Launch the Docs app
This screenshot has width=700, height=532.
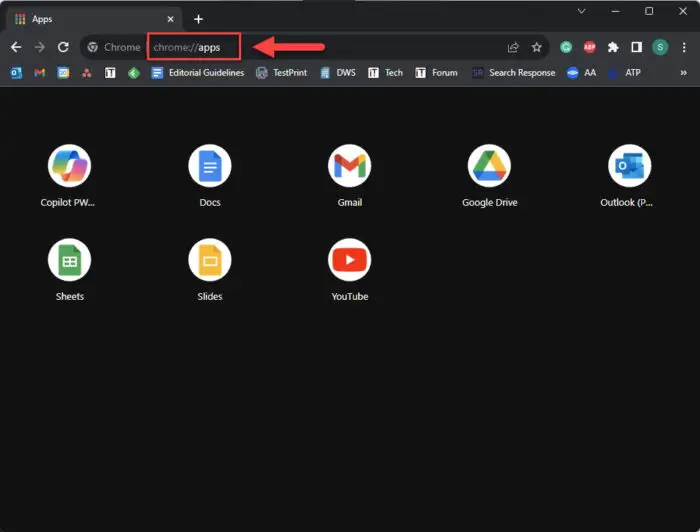(x=210, y=166)
